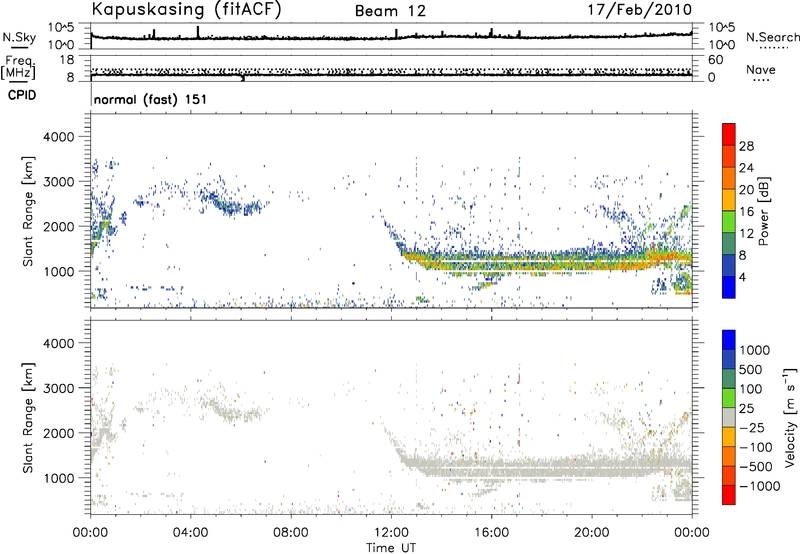Click the '4' label on Power color bar
This screenshot has width=800, height=554.
click(x=742, y=277)
